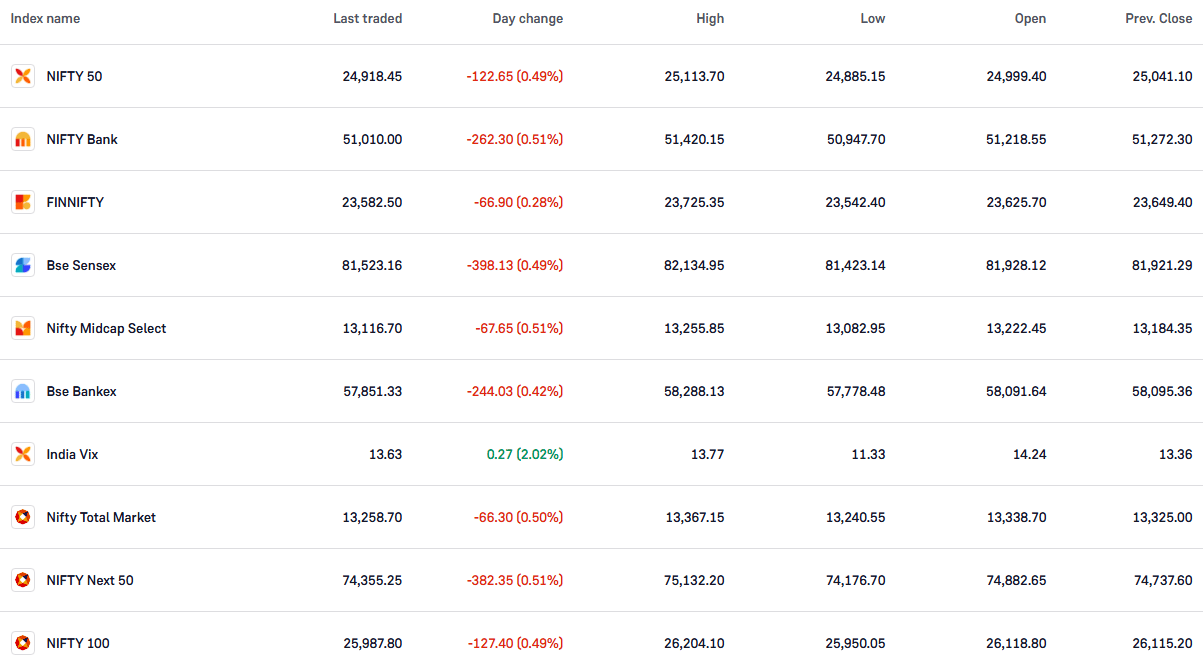1203x666 pixels.
Task: Sort by the Last traded column header
Action: 368,19
